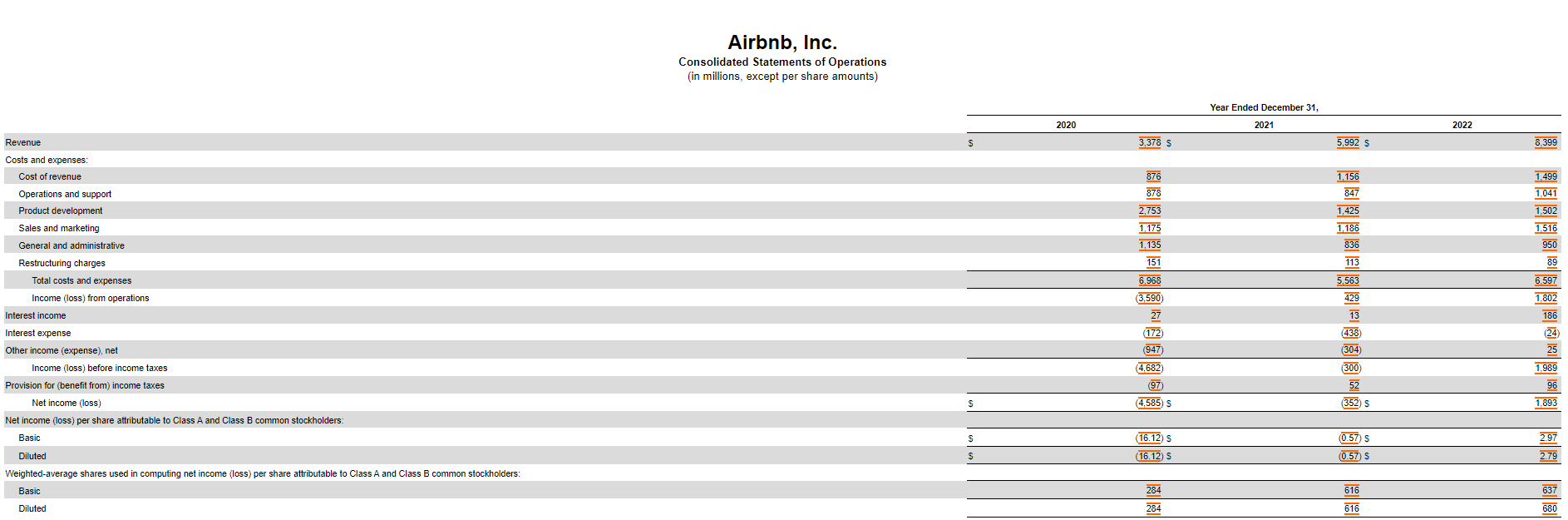Click 2022 diluted weighted-average shares 680
Screen dimensions: 1568x520
coord(1550,508)
